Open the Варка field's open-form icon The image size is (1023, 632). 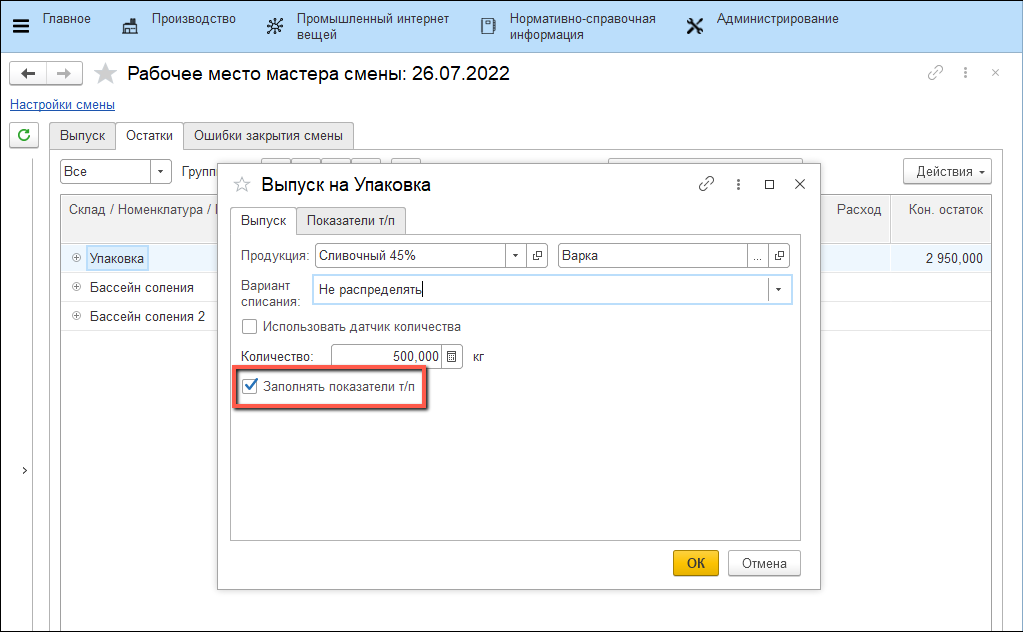tap(780, 256)
